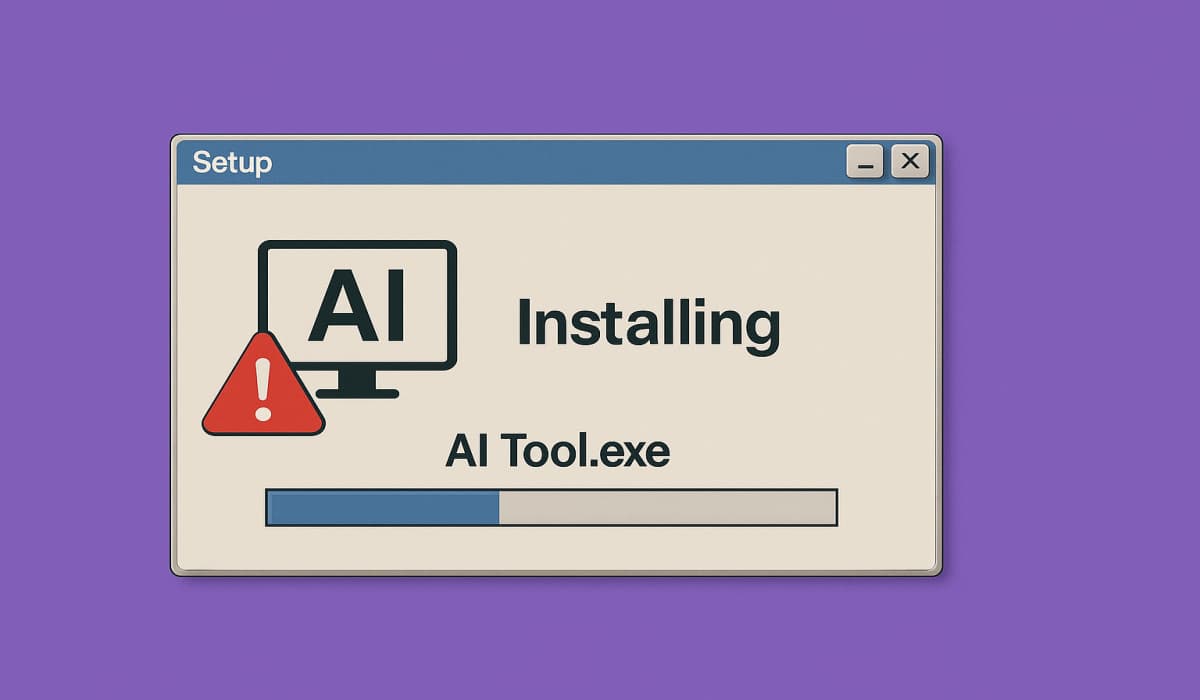Select the red warning triangle icon
Viewport: 1200px width, 700px height.
tap(262, 400)
